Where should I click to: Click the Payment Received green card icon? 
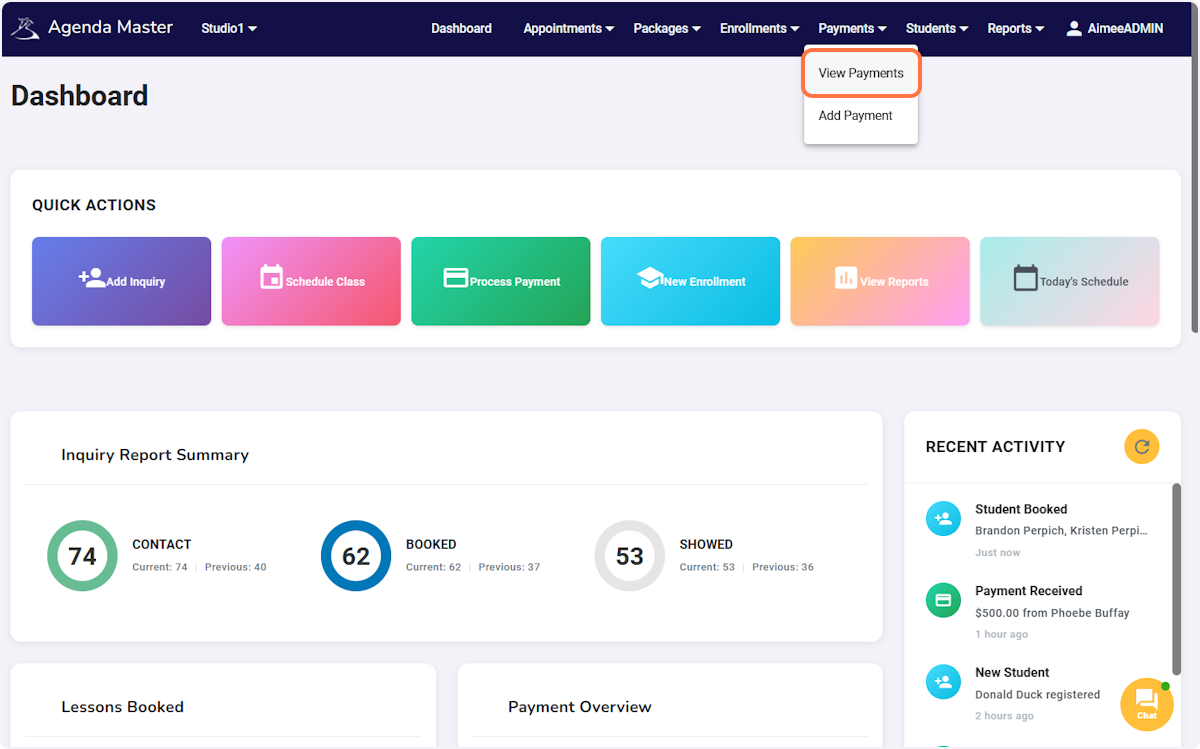pos(943,600)
